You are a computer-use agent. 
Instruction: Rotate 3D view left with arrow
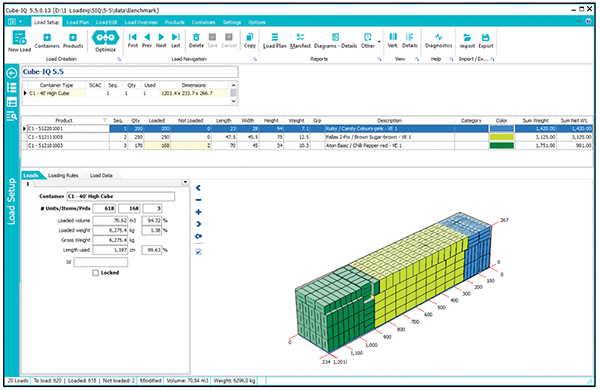pyautogui.click(x=198, y=188)
